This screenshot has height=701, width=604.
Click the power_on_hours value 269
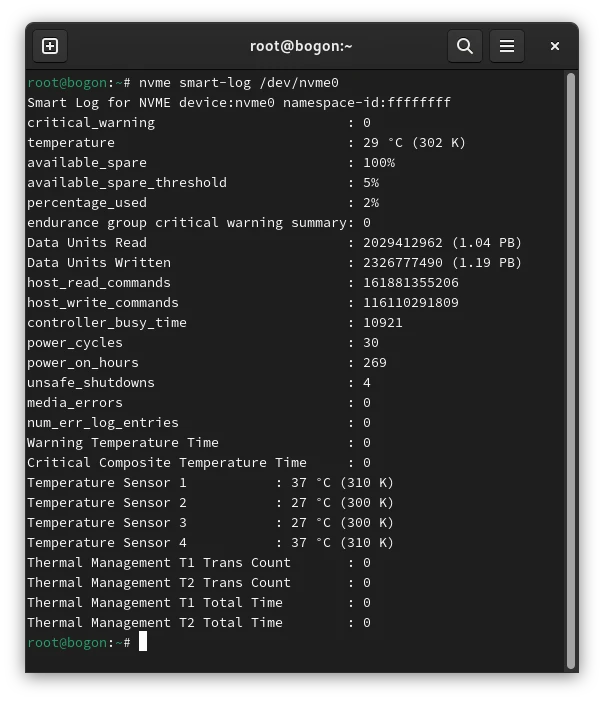[x=375, y=363]
